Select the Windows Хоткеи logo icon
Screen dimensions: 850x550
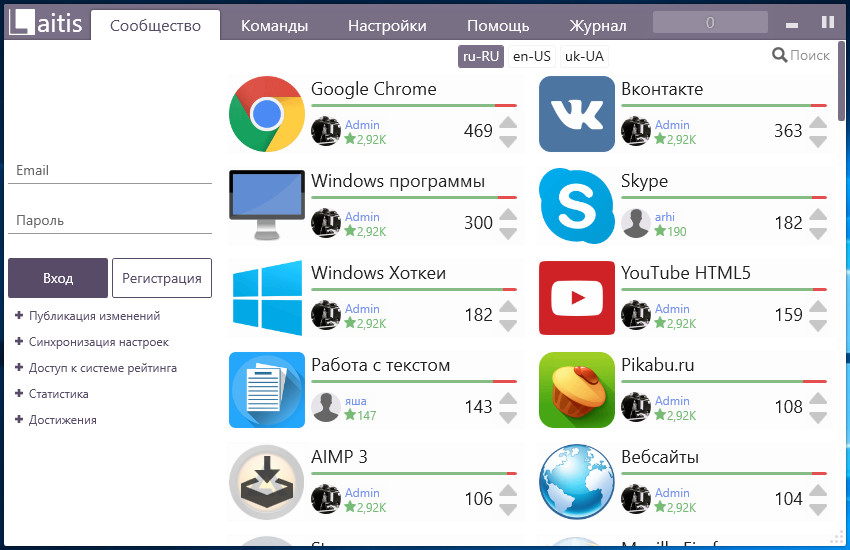click(267, 297)
